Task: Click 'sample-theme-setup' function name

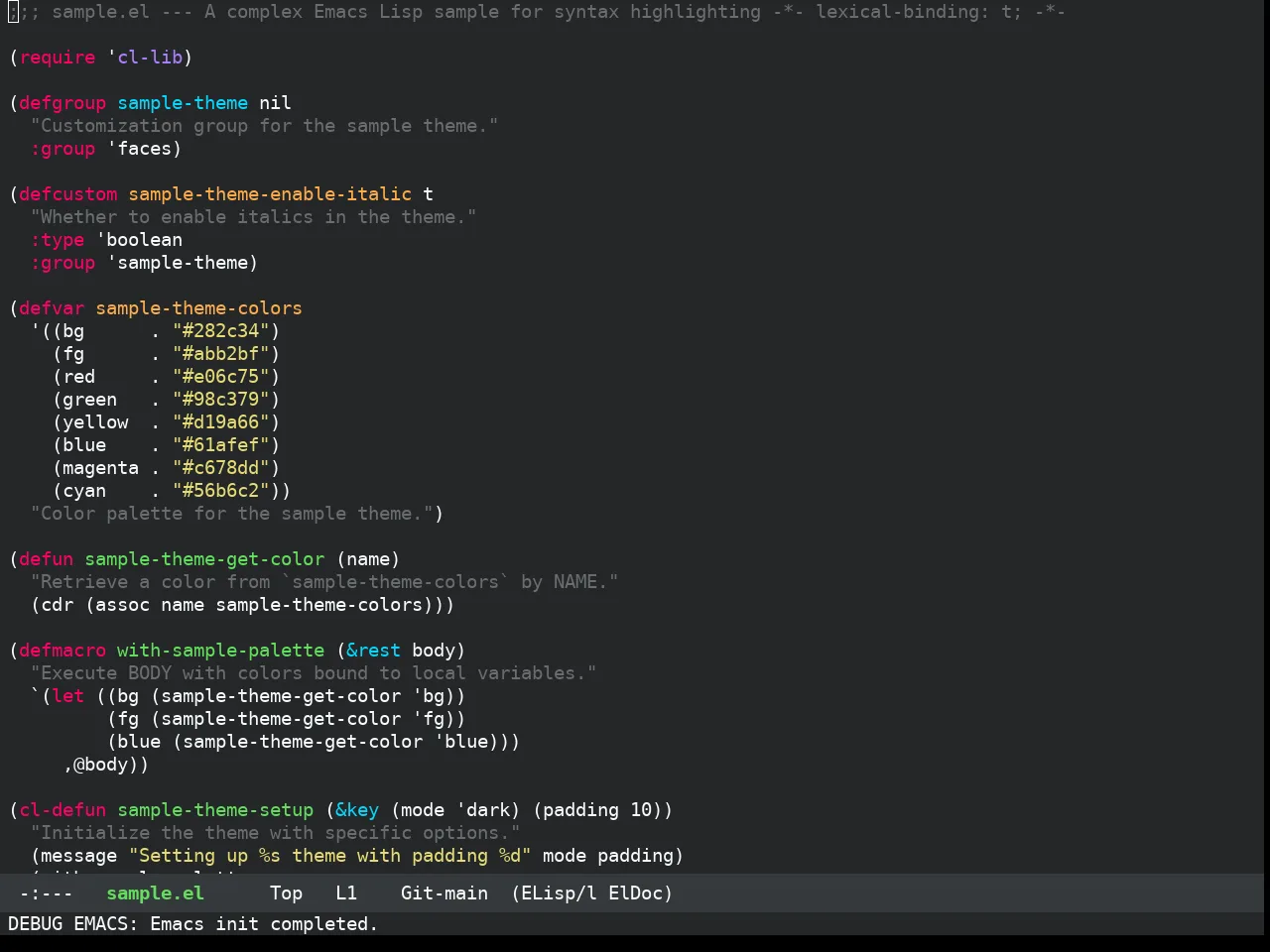Action: [x=215, y=810]
